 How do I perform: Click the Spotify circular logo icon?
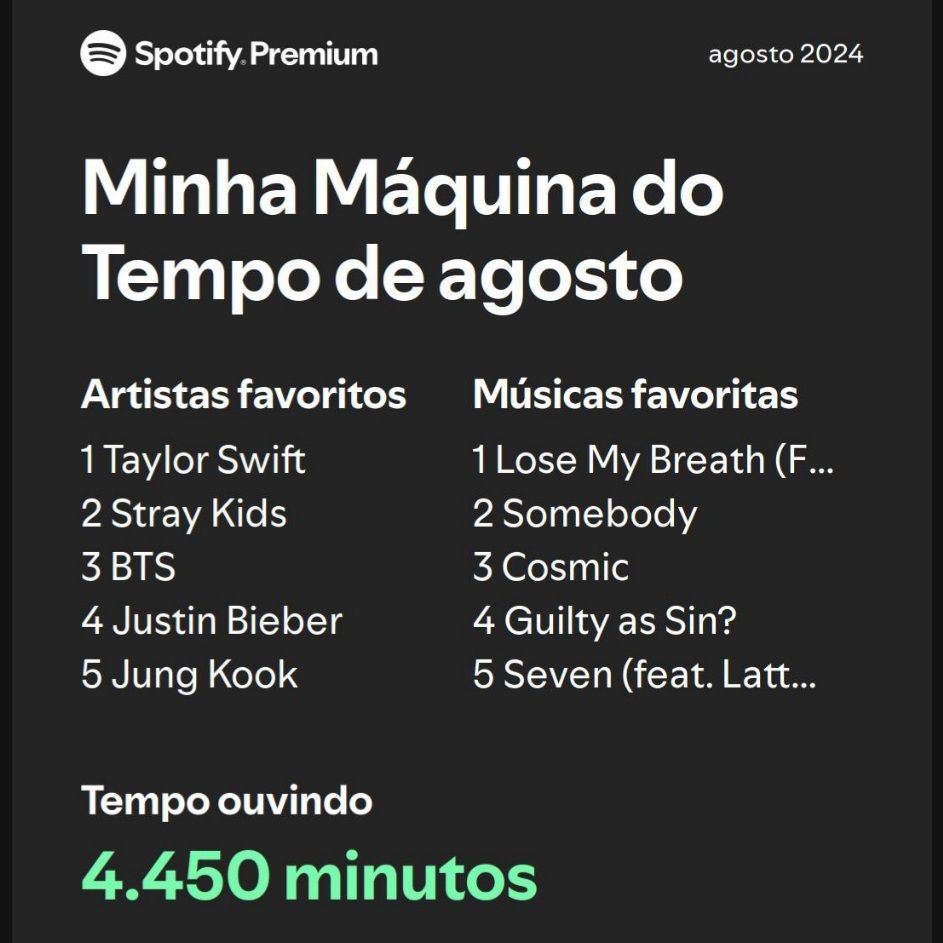tap(103, 53)
